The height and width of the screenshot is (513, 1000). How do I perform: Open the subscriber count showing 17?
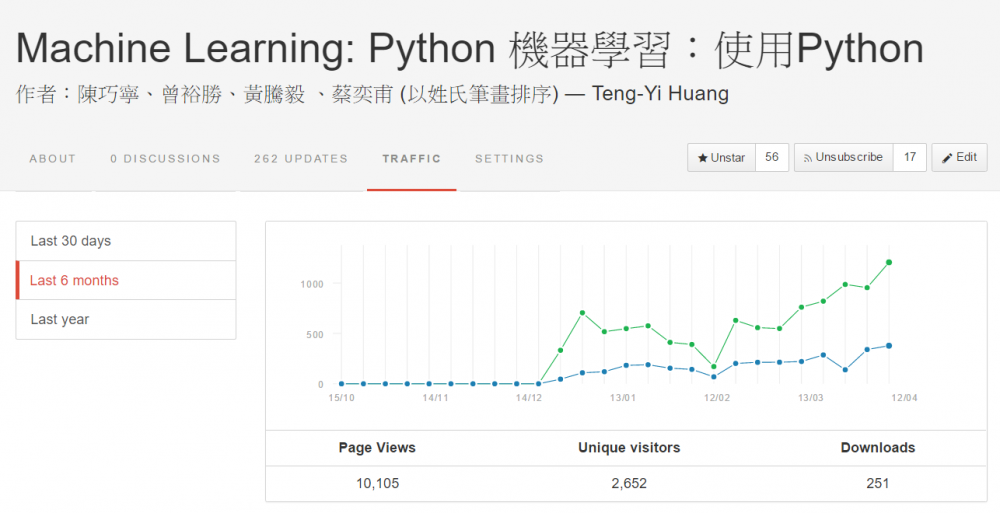pos(910,158)
